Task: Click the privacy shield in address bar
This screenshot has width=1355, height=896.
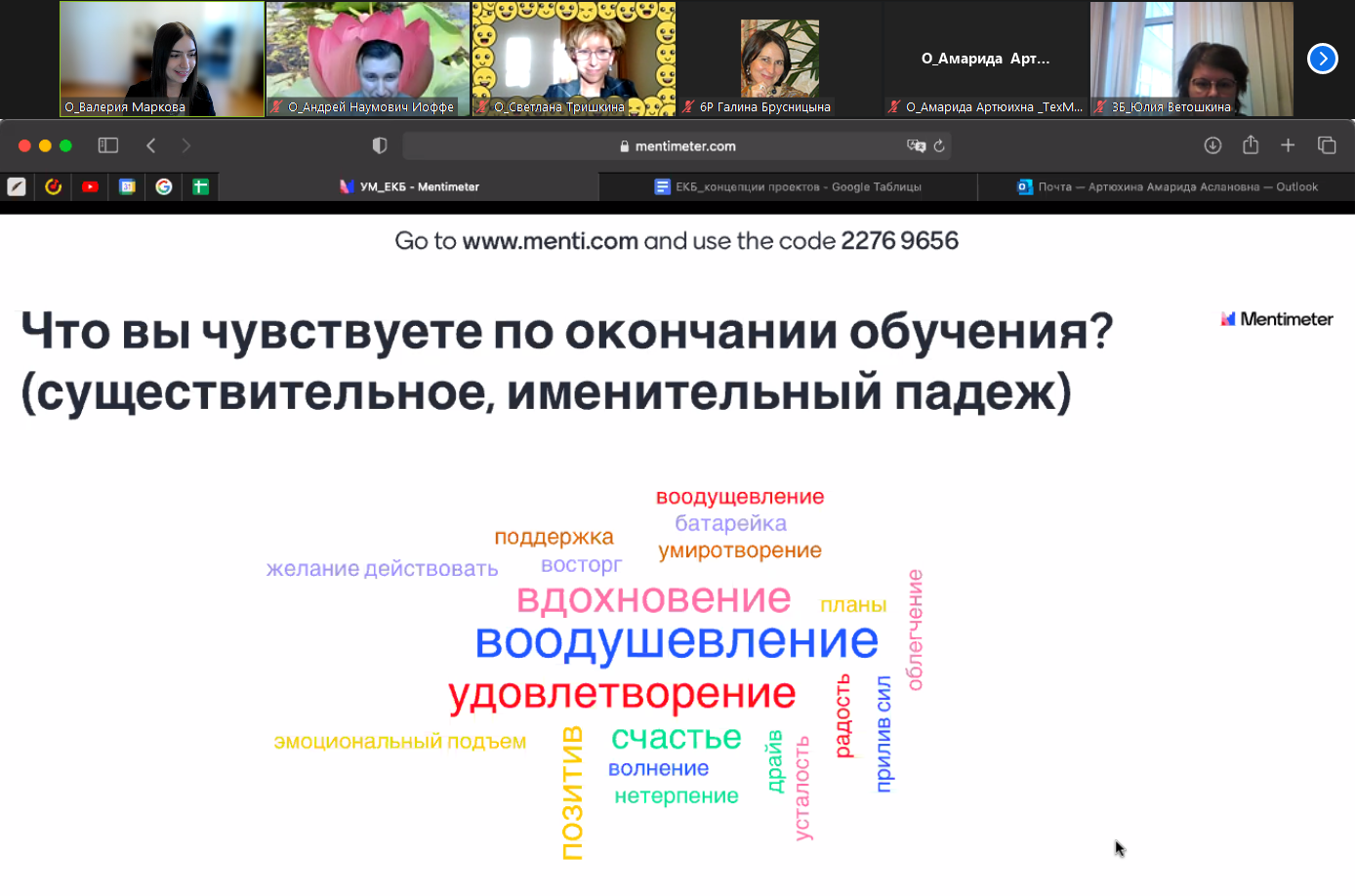Action: pyautogui.click(x=380, y=144)
